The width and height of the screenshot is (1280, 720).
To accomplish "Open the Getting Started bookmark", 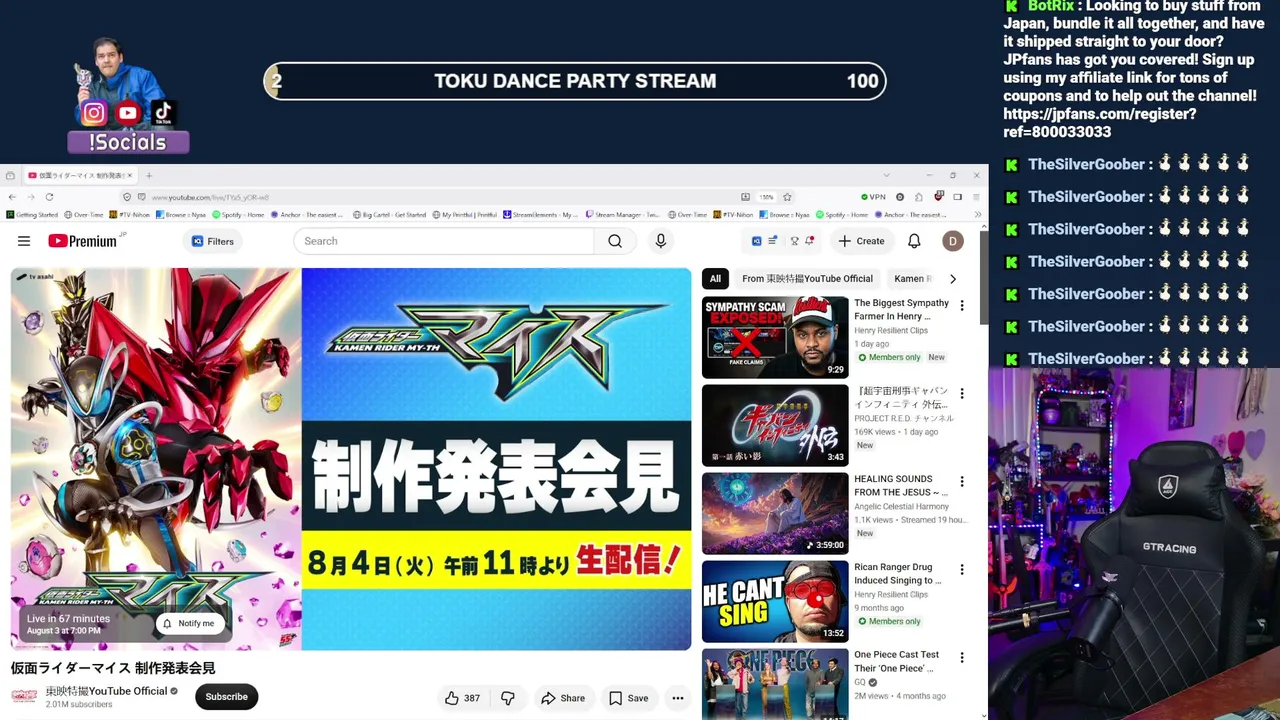I will pos(32,215).
